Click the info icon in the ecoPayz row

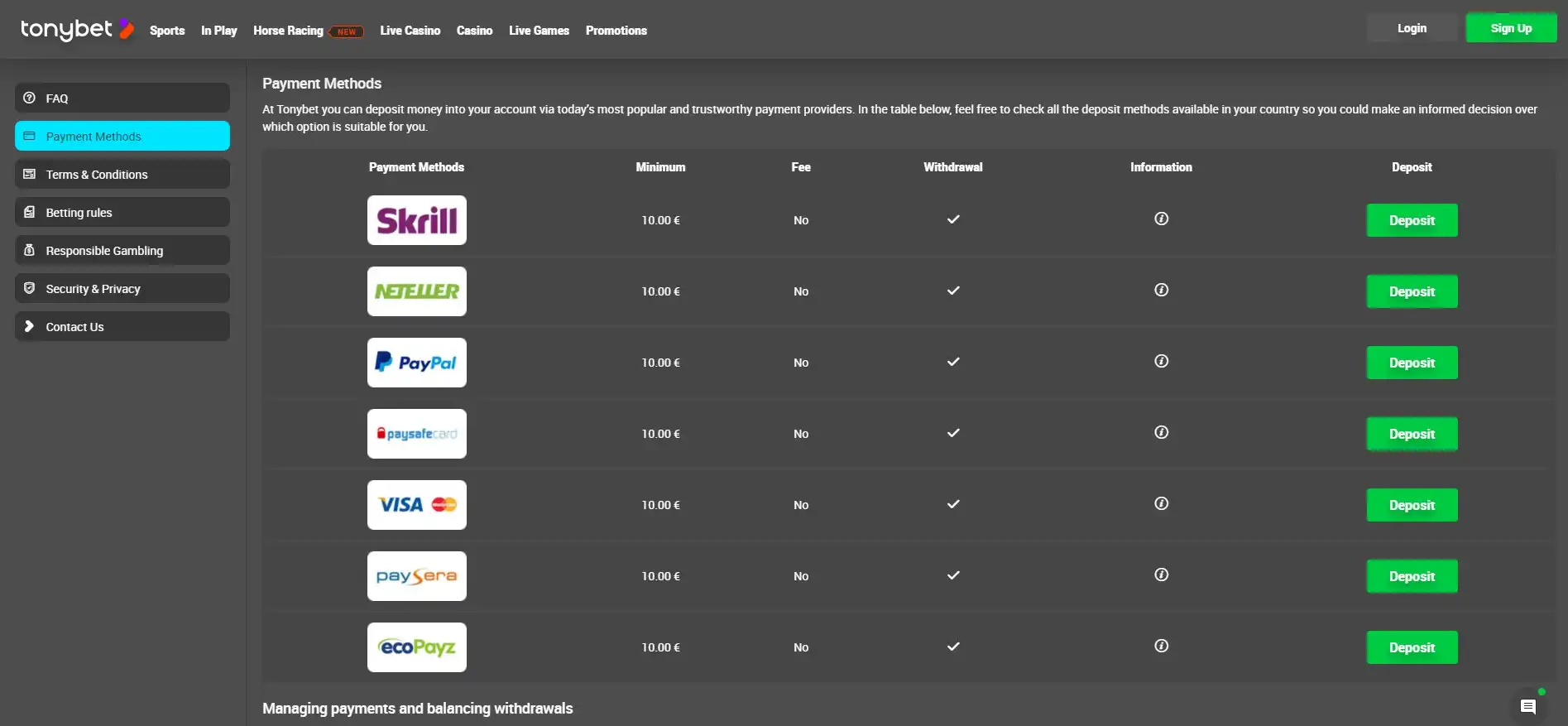point(1161,647)
